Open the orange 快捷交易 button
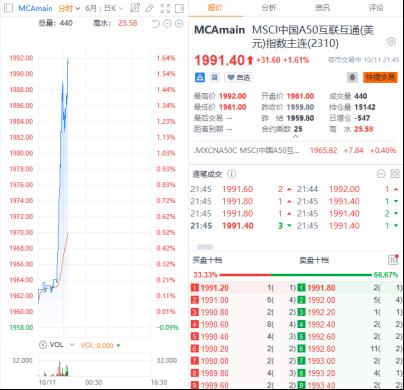The image size is (404, 390). point(380,77)
